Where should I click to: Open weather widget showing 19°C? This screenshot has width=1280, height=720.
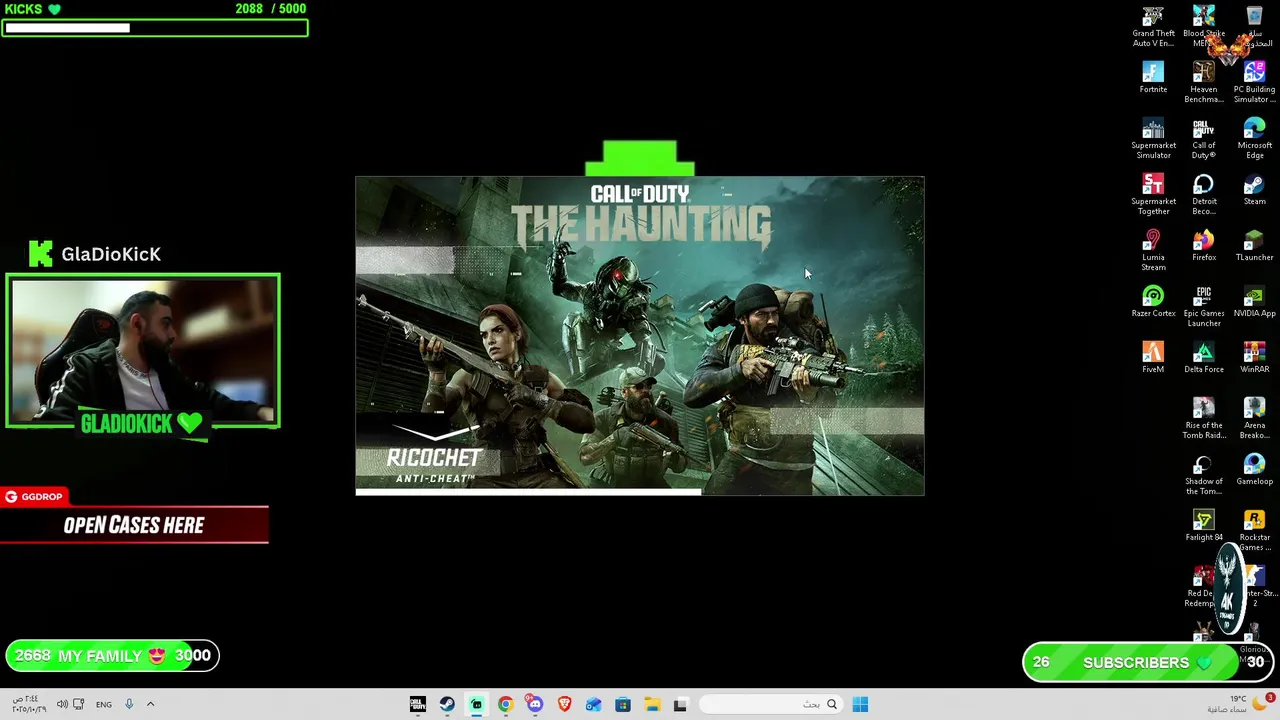pyautogui.click(x=1238, y=704)
